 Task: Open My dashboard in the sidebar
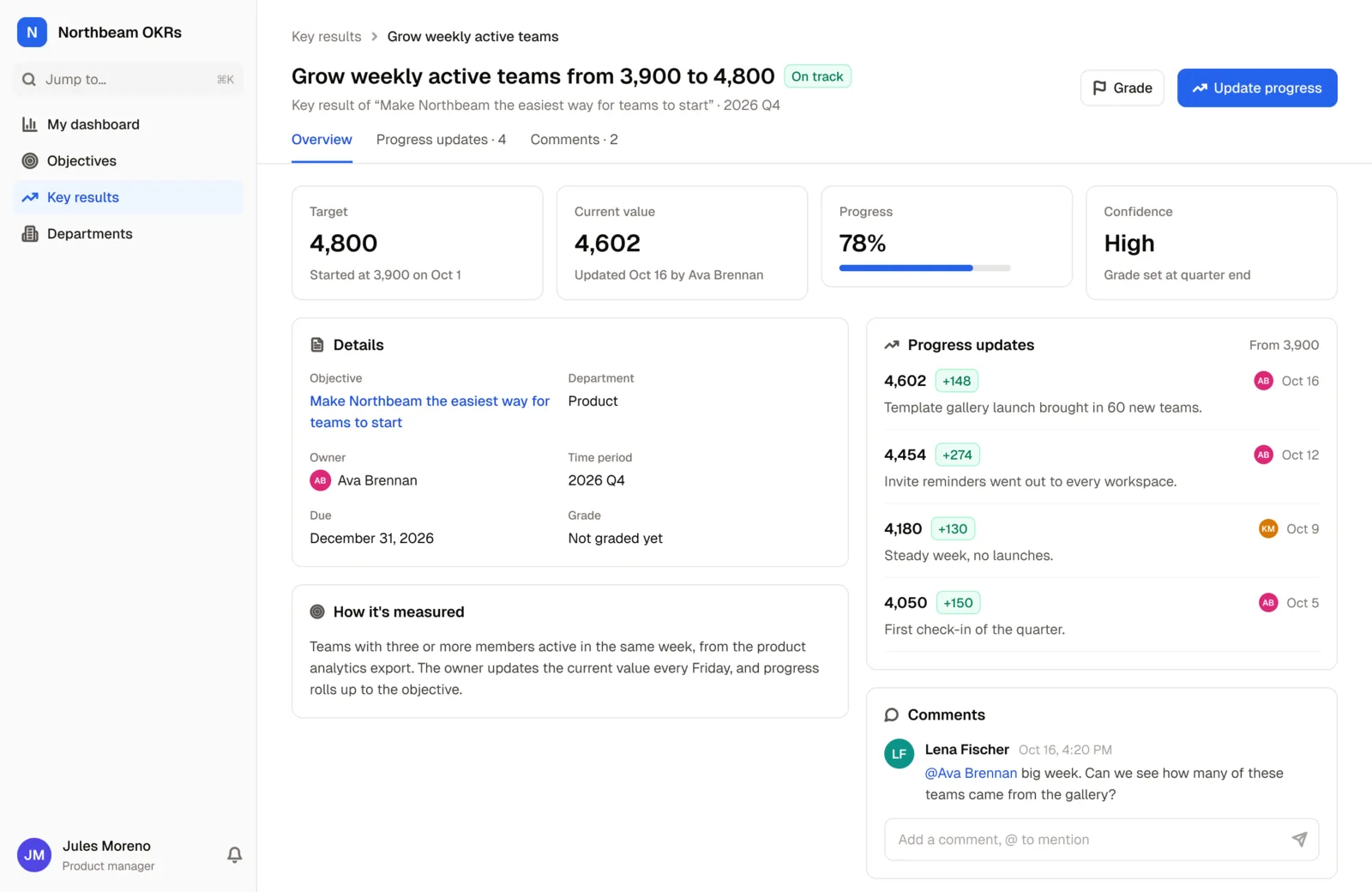click(129, 124)
